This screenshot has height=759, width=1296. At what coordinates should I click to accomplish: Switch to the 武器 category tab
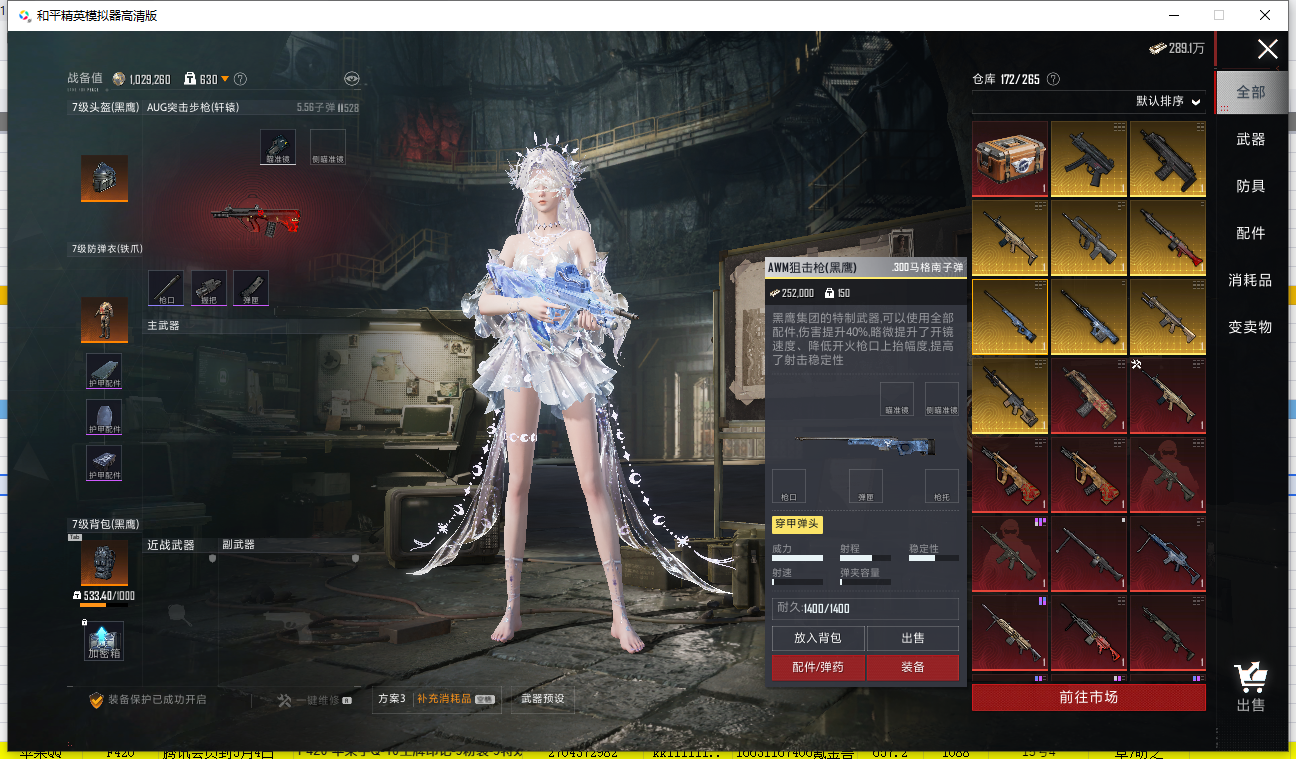click(x=1251, y=139)
